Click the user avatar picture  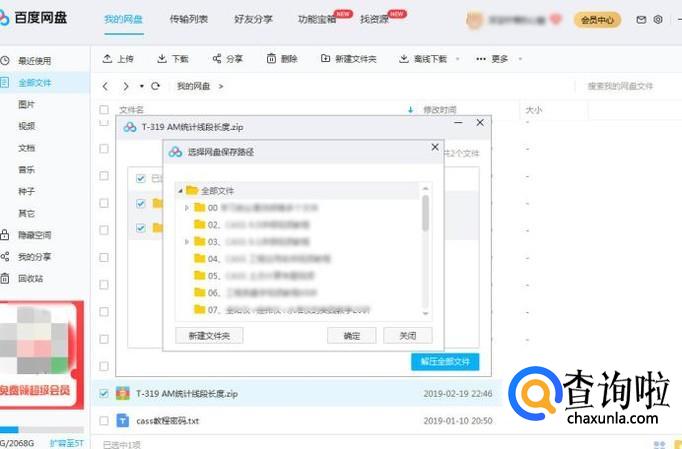[474, 20]
